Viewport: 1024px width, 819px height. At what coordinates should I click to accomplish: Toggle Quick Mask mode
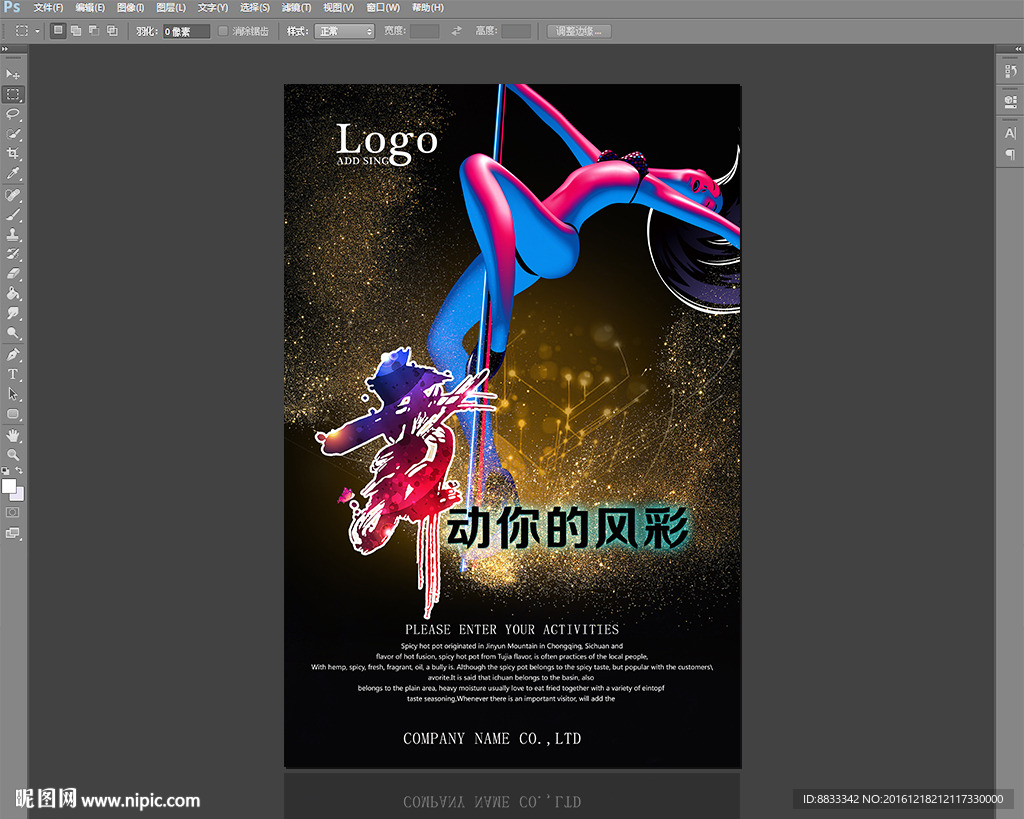click(13, 512)
